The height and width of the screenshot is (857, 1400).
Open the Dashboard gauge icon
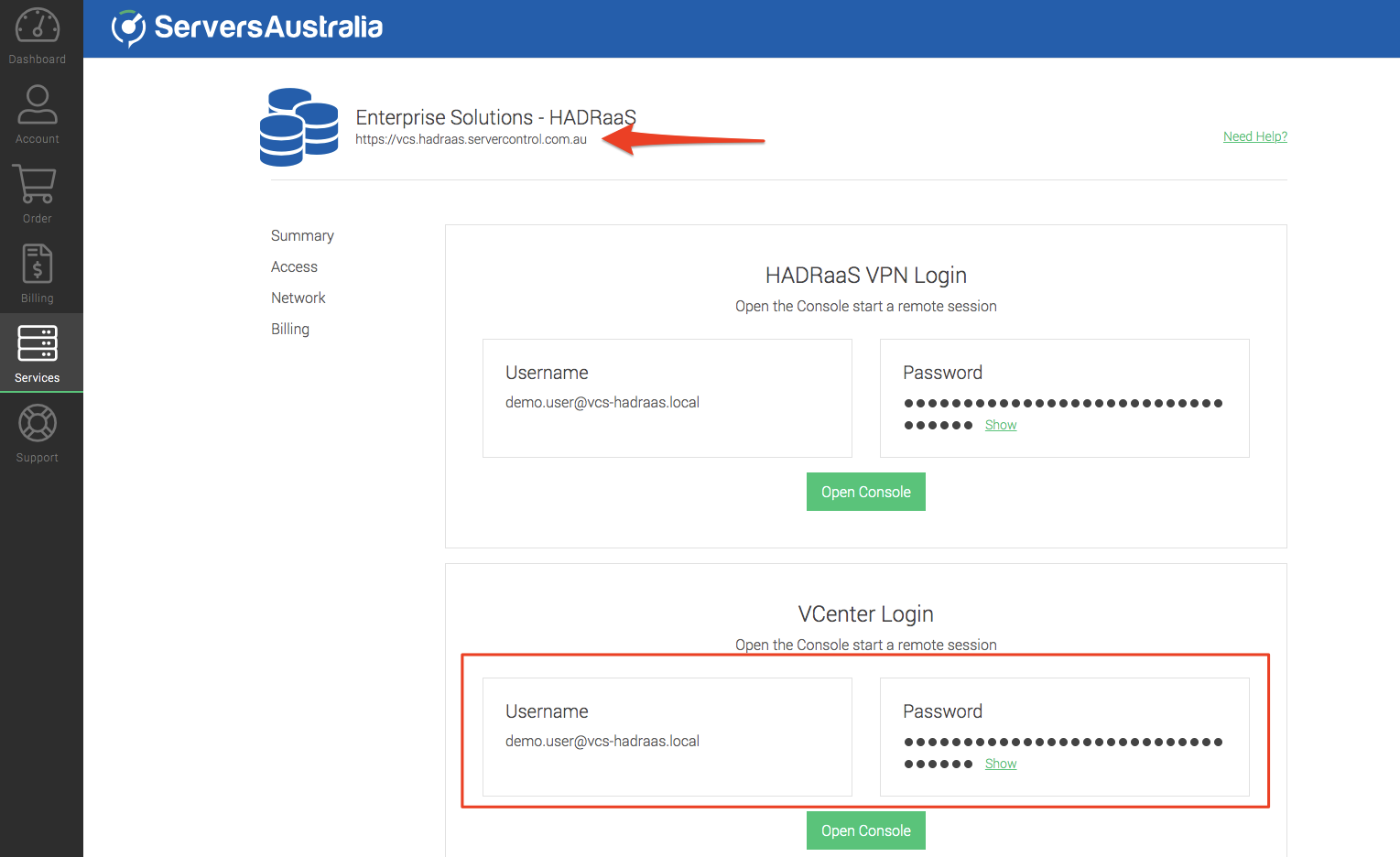38,26
